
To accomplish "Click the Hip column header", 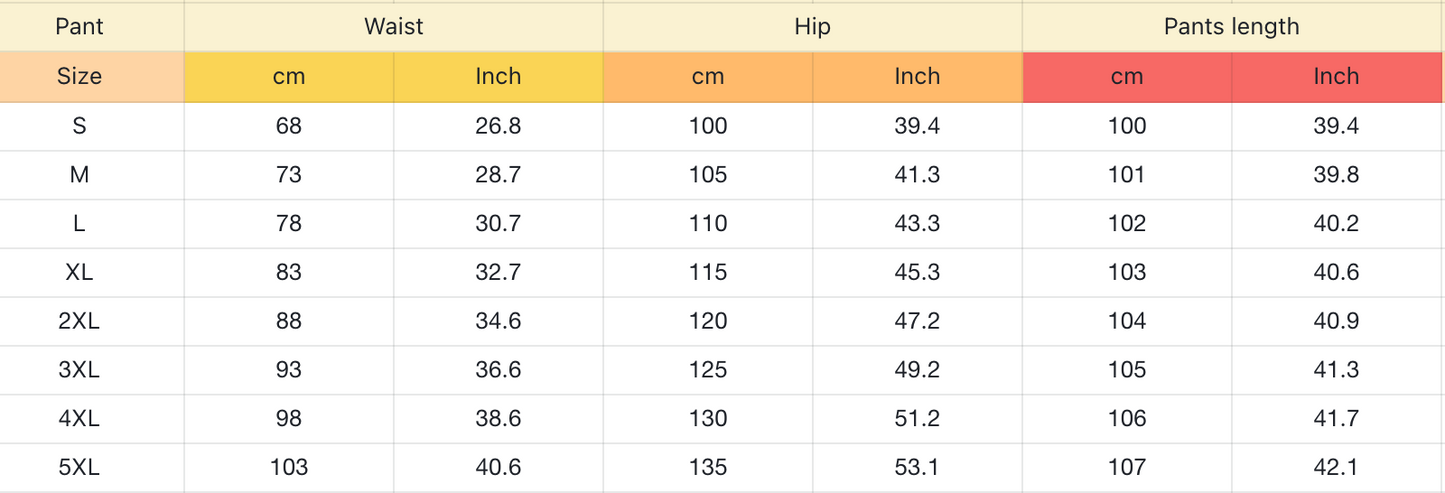I will [x=812, y=27].
